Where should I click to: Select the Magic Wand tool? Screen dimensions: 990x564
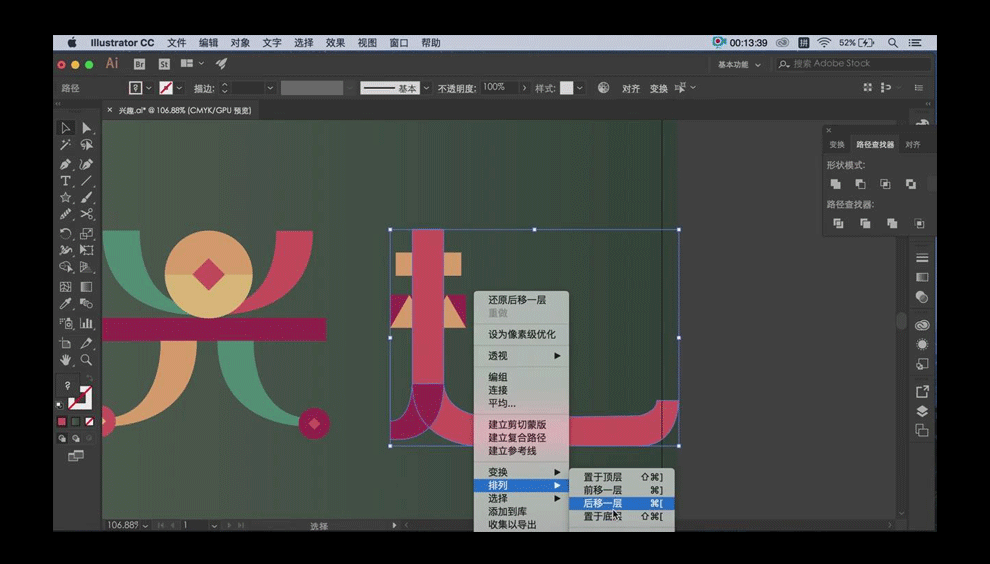point(65,146)
